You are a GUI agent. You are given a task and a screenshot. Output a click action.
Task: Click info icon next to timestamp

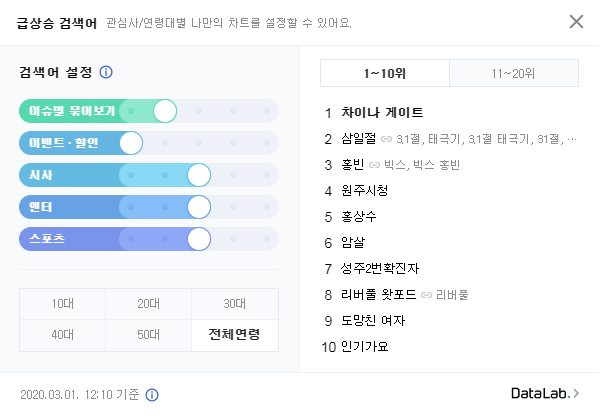[152, 394]
